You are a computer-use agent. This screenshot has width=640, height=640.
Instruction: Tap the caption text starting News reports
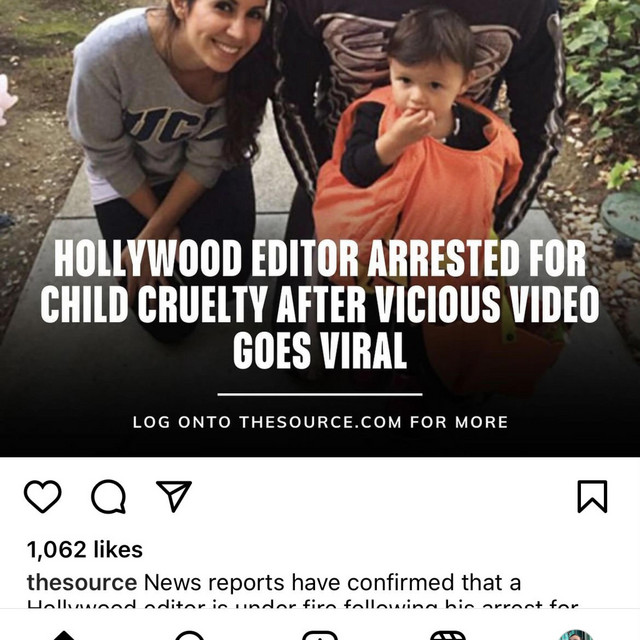[332, 582]
